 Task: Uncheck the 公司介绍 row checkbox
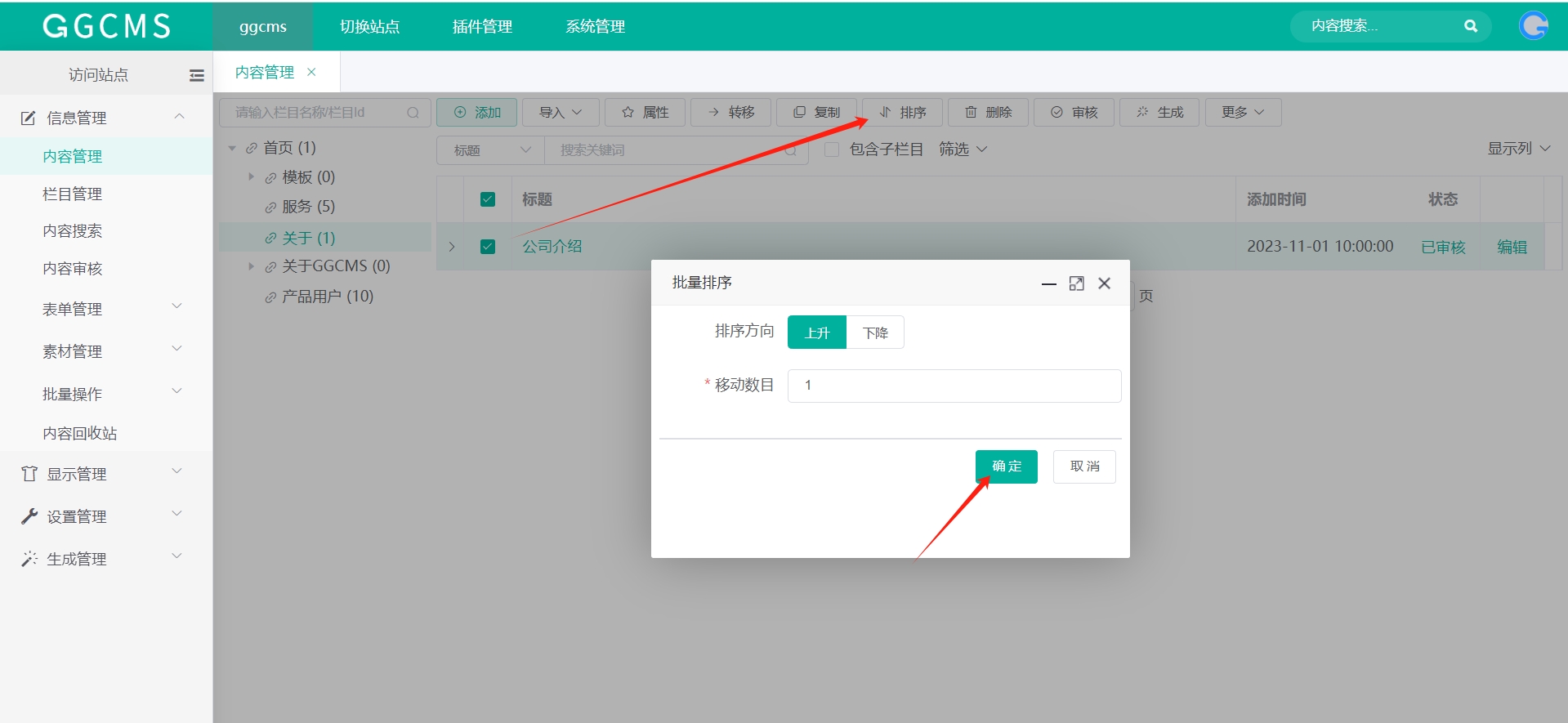coord(488,247)
